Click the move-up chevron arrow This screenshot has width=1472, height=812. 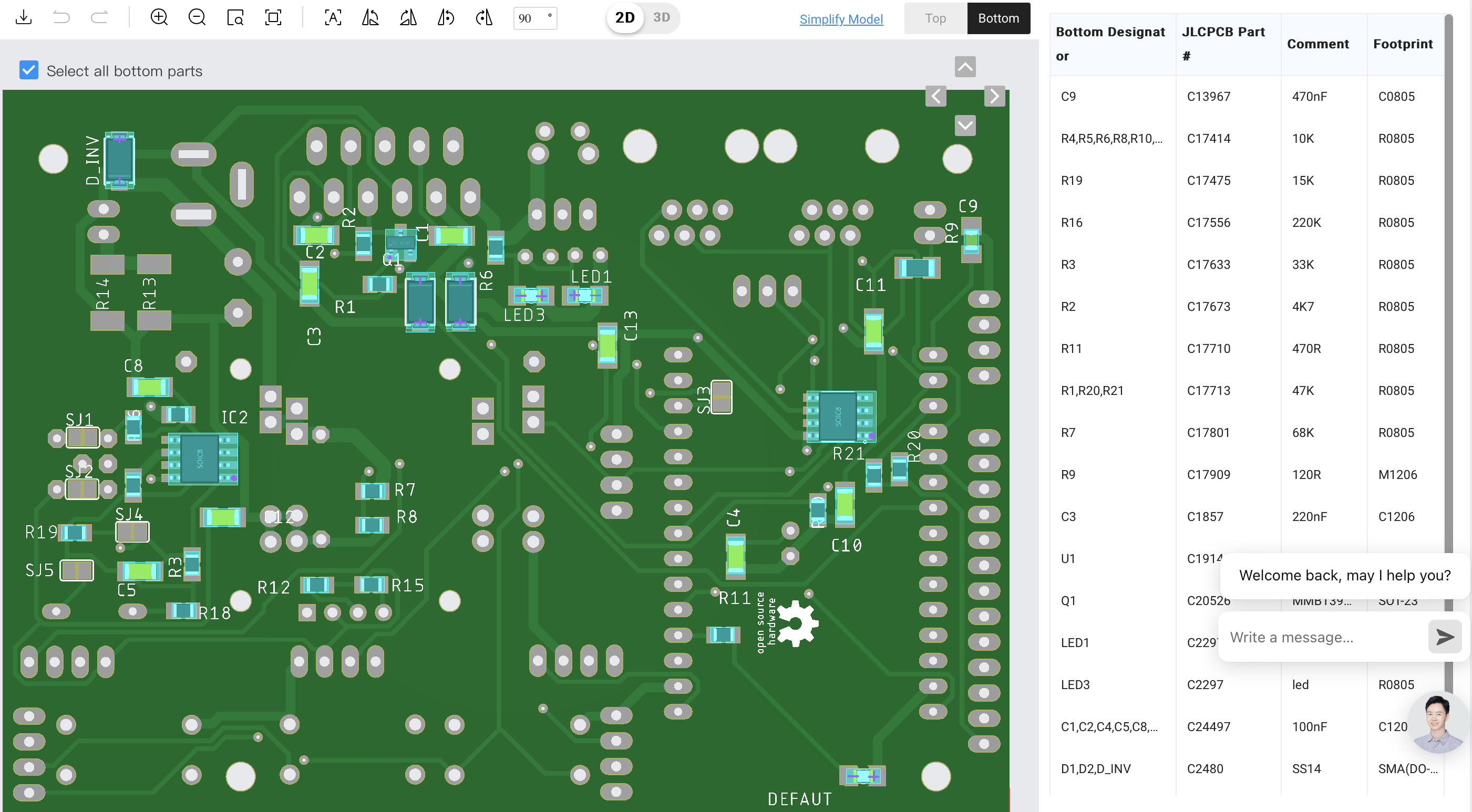[x=965, y=67]
